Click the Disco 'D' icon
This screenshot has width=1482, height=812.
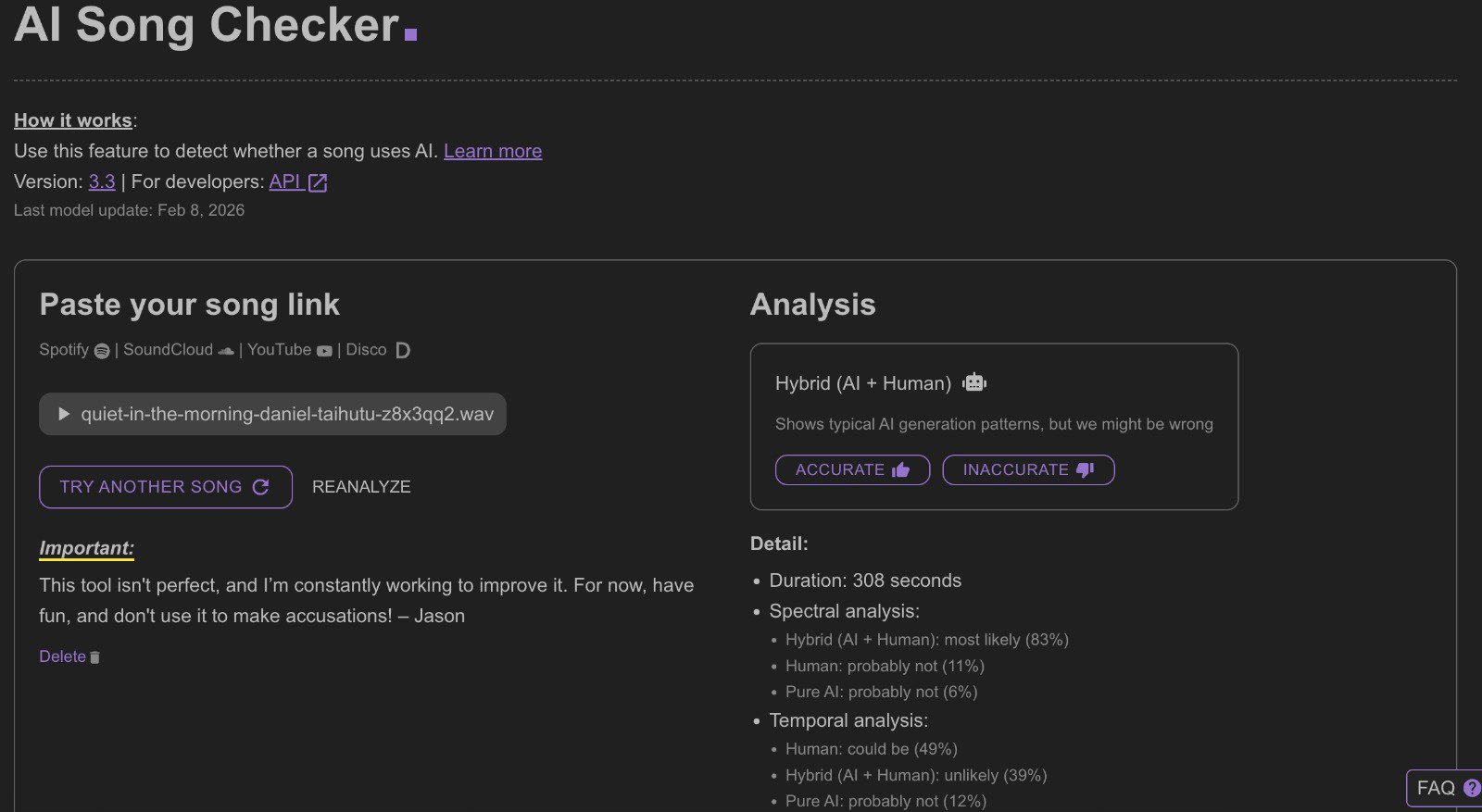(x=402, y=350)
